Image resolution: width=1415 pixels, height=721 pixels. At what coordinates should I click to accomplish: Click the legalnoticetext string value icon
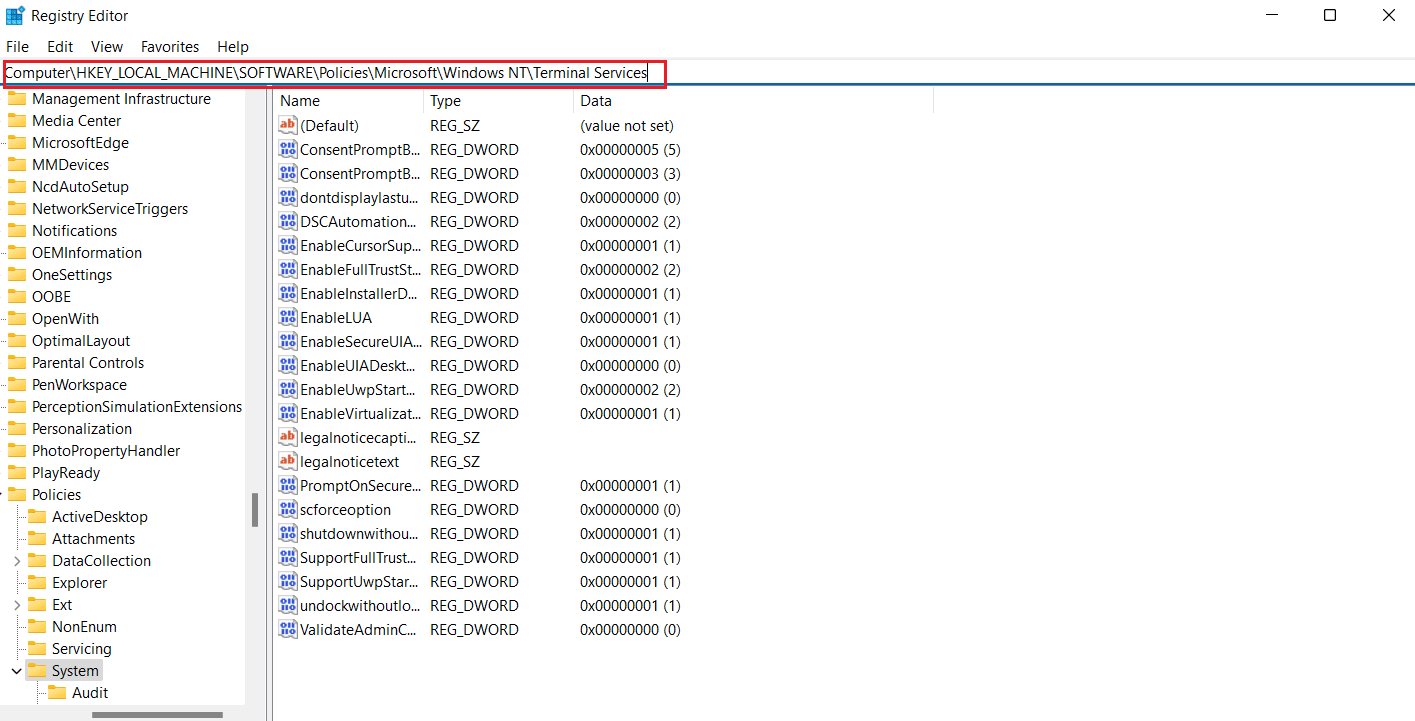[288, 462]
